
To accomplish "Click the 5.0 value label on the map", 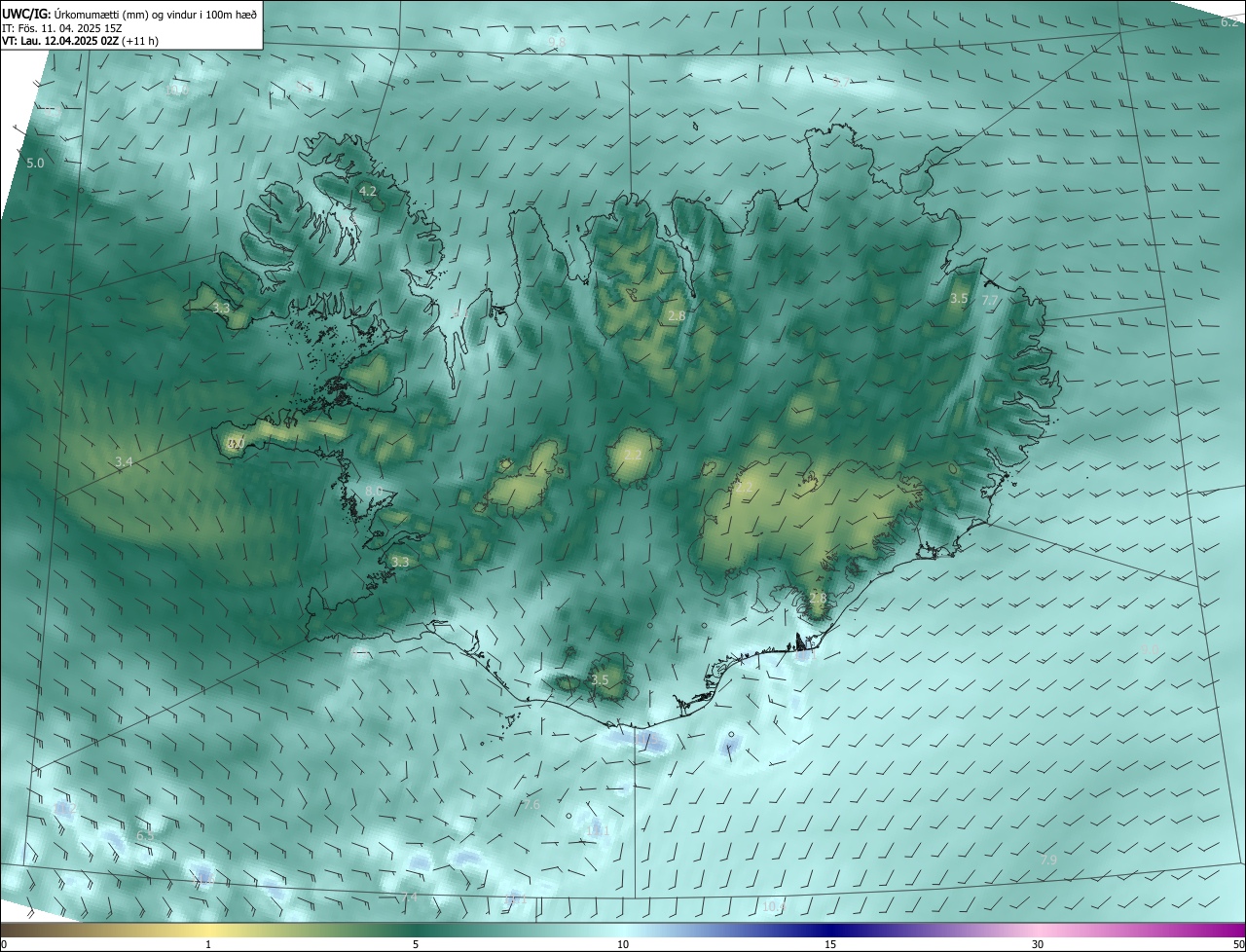I will (x=35, y=164).
